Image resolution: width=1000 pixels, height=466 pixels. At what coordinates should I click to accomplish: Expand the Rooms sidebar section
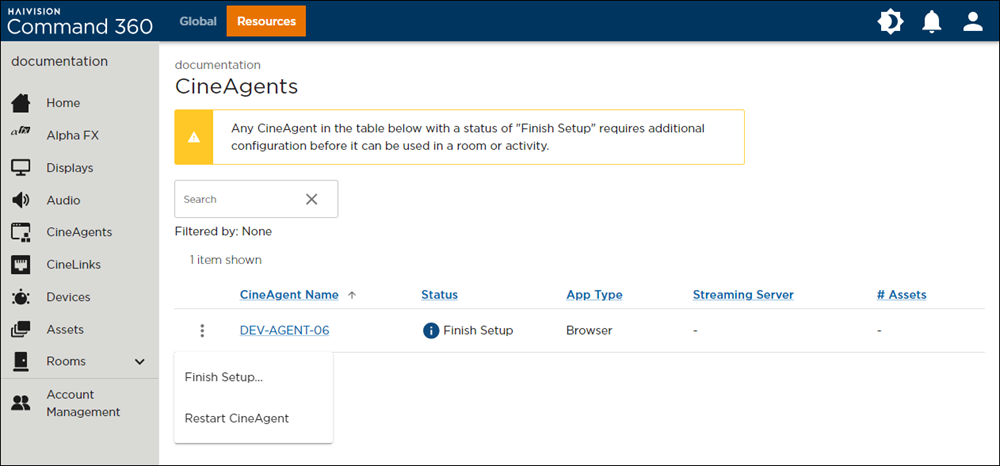pyautogui.click(x=140, y=362)
